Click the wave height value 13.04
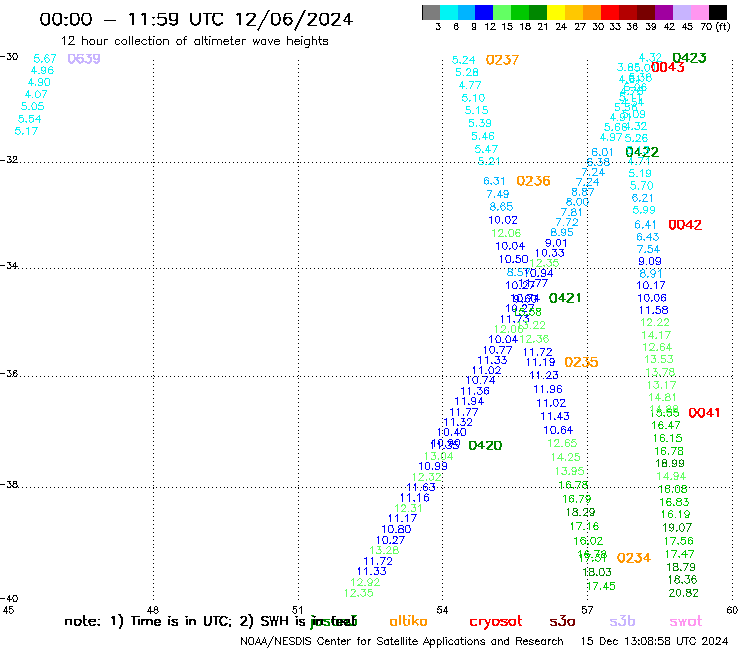This screenshot has width=740, height=650. click(x=438, y=456)
